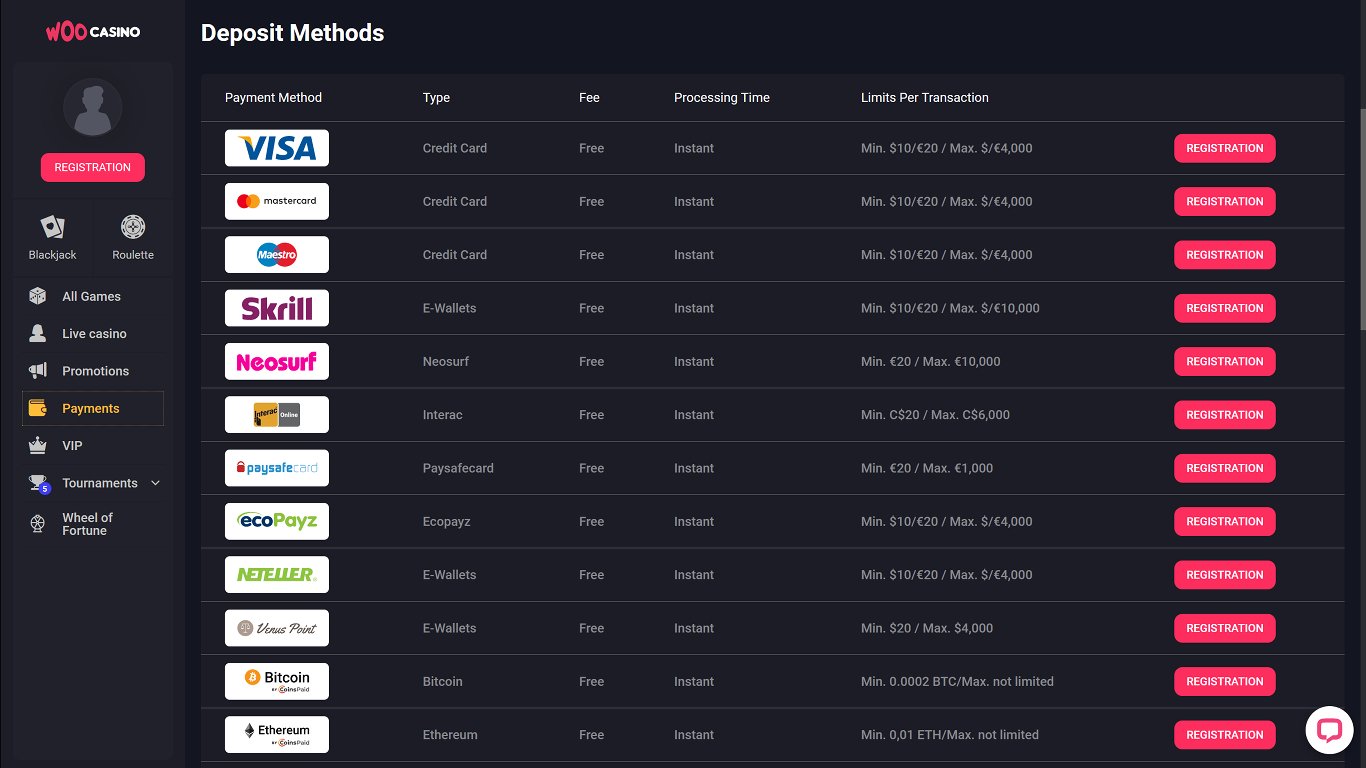Click the user avatar placeholder
The image size is (1366, 768).
[x=92, y=108]
